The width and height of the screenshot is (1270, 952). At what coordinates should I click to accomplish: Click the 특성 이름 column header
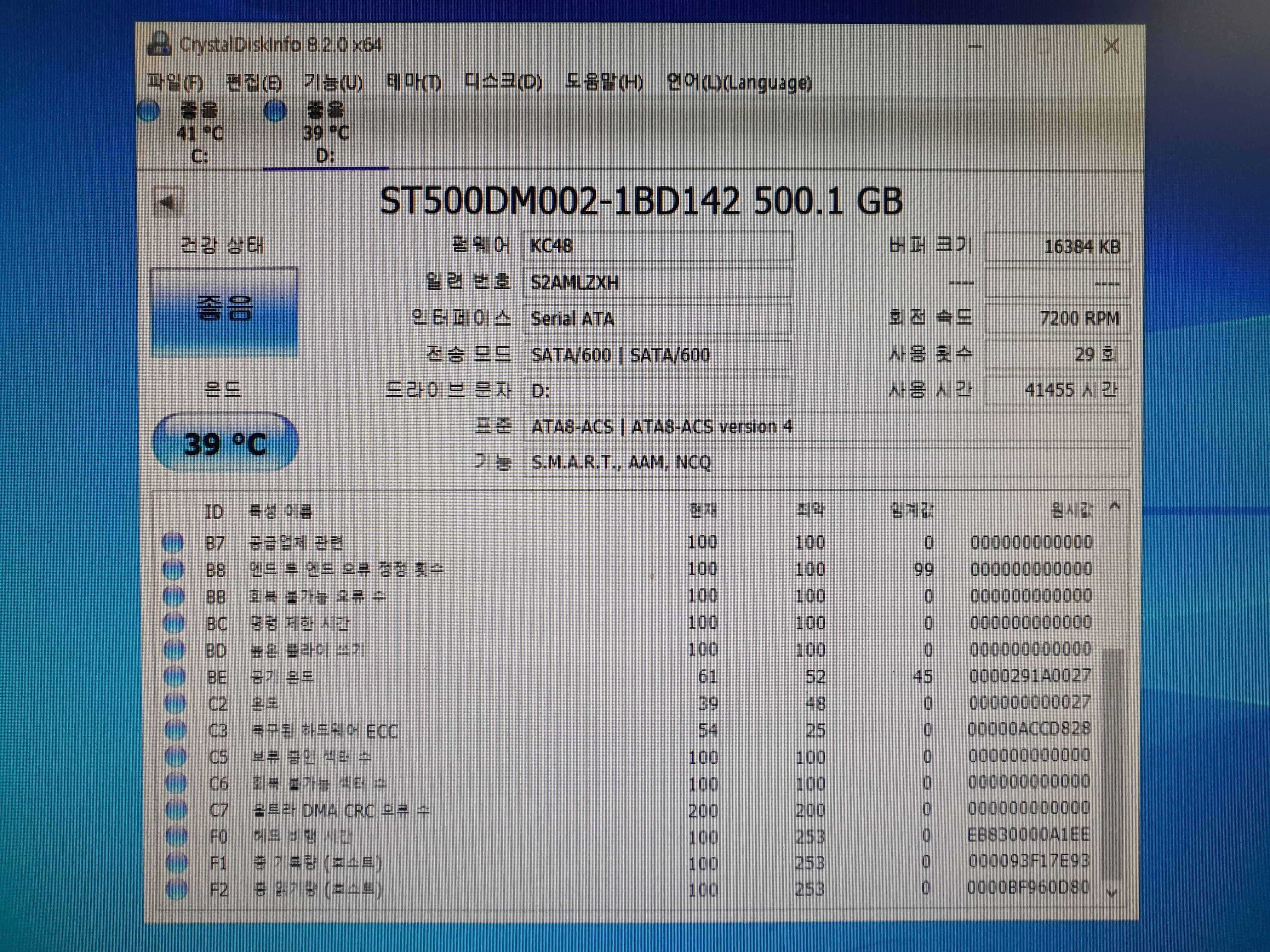(280, 511)
